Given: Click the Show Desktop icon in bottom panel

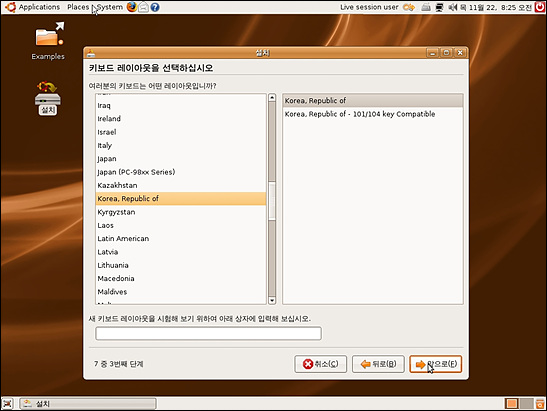Looking at the screenshot, I should point(8,404).
